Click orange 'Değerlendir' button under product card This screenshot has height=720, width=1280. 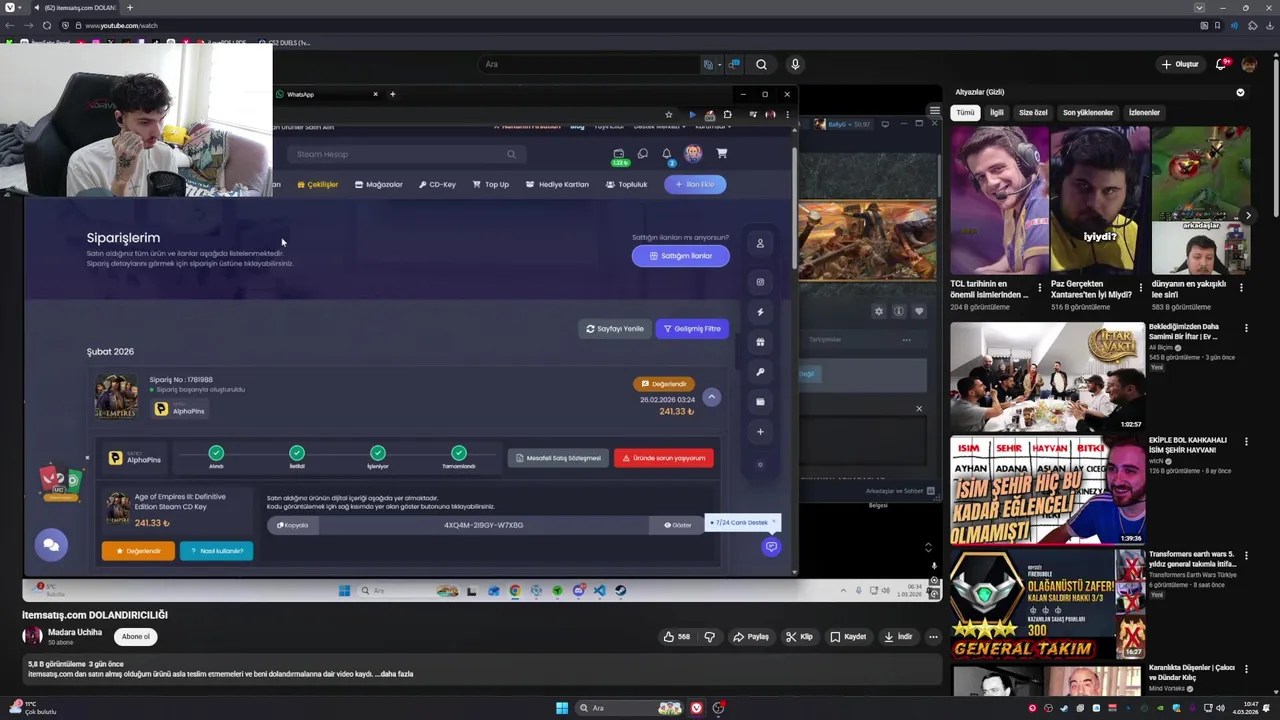138,551
